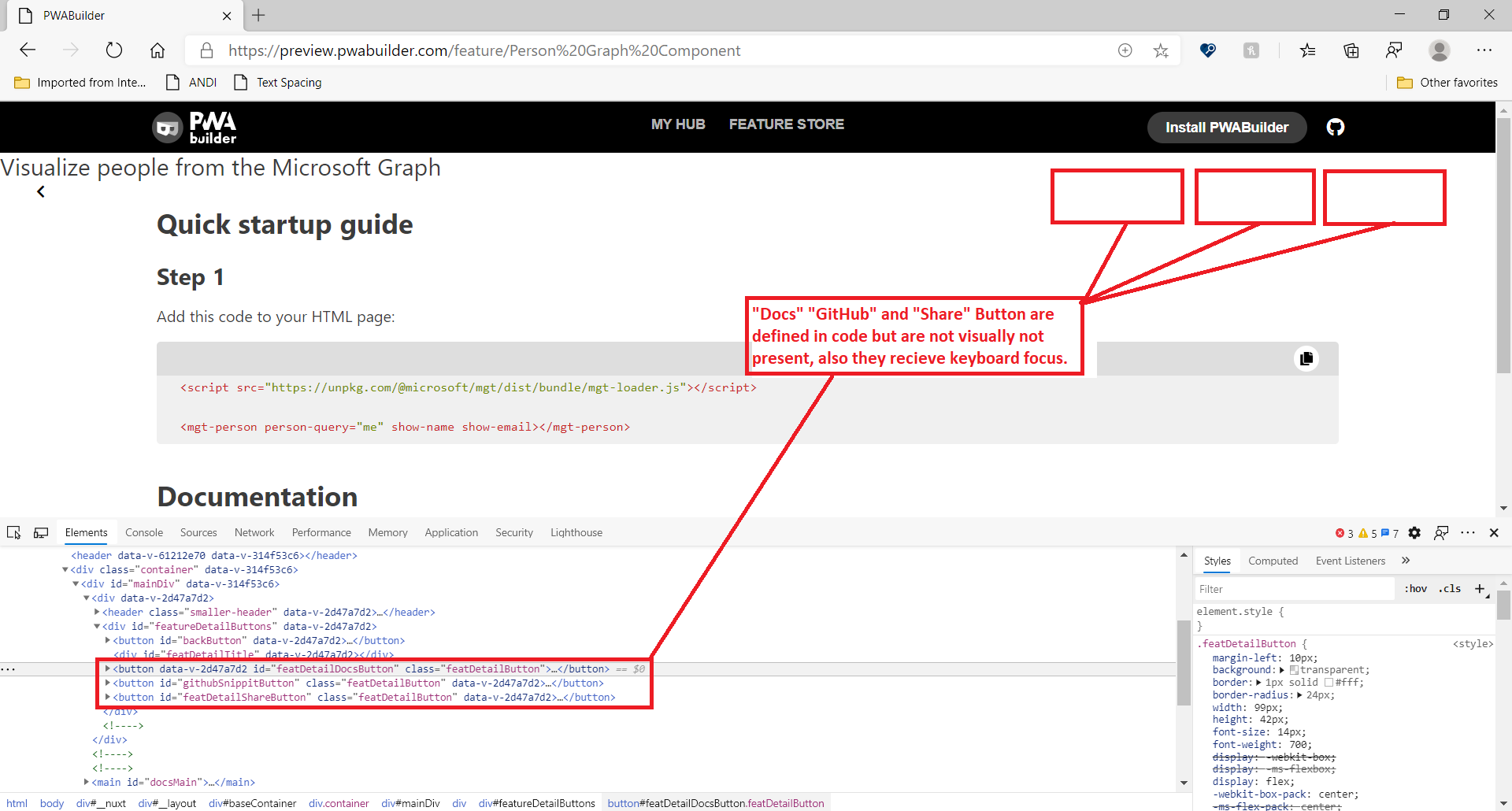Image resolution: width=1512 pixels, height=811 pixels.
Task: Toggle .cls class editor
Action: [1450, 588]
